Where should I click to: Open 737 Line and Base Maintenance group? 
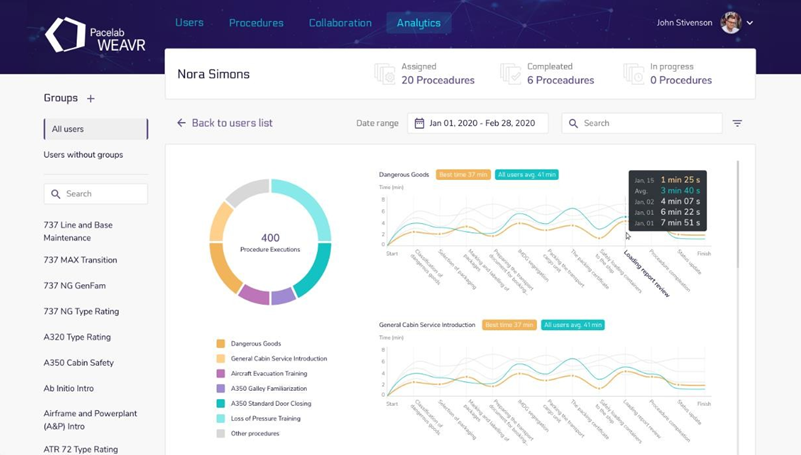click(78, 231)
